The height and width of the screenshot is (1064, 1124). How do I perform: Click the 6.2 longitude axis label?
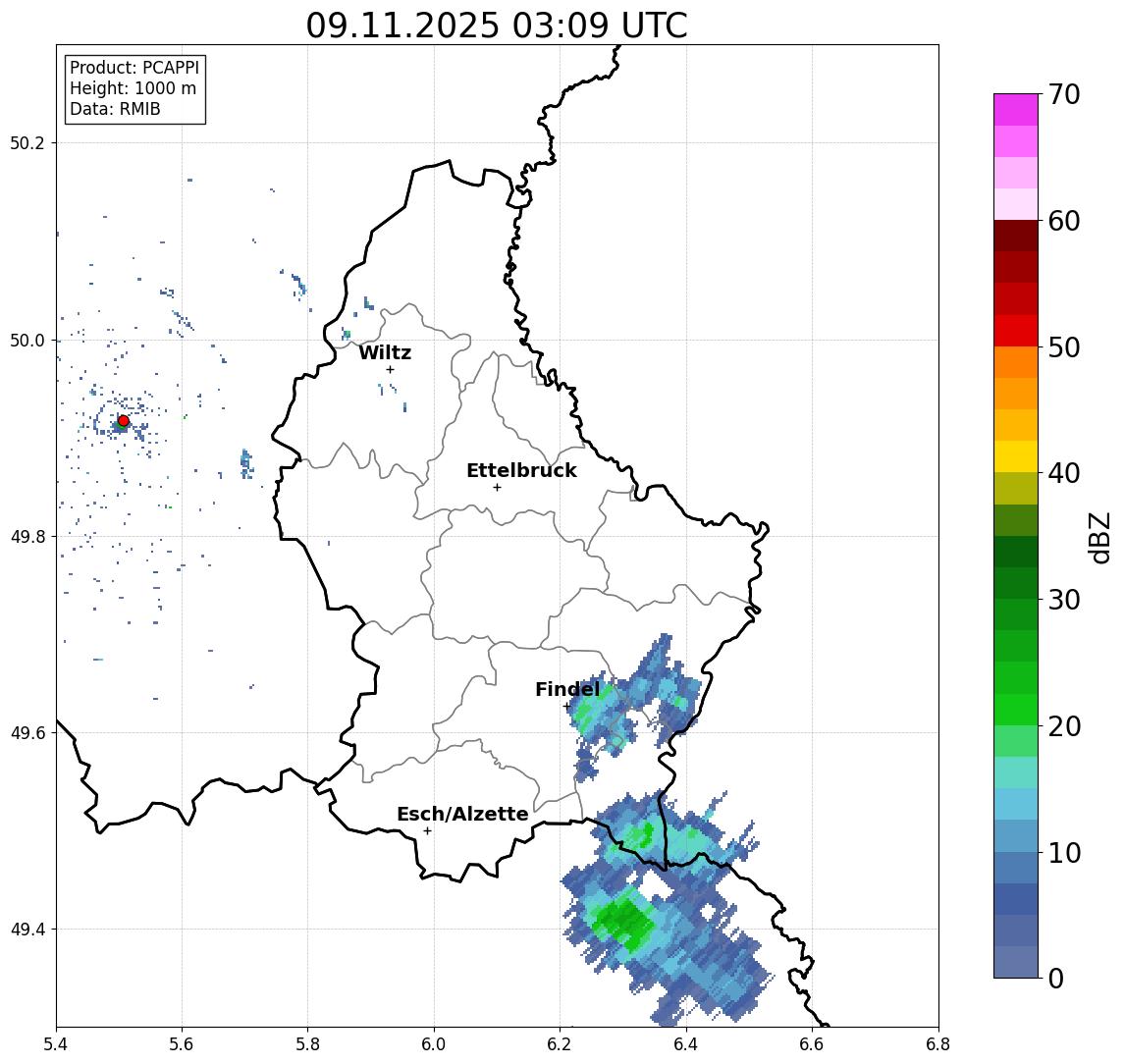(x=561, y=1044)
